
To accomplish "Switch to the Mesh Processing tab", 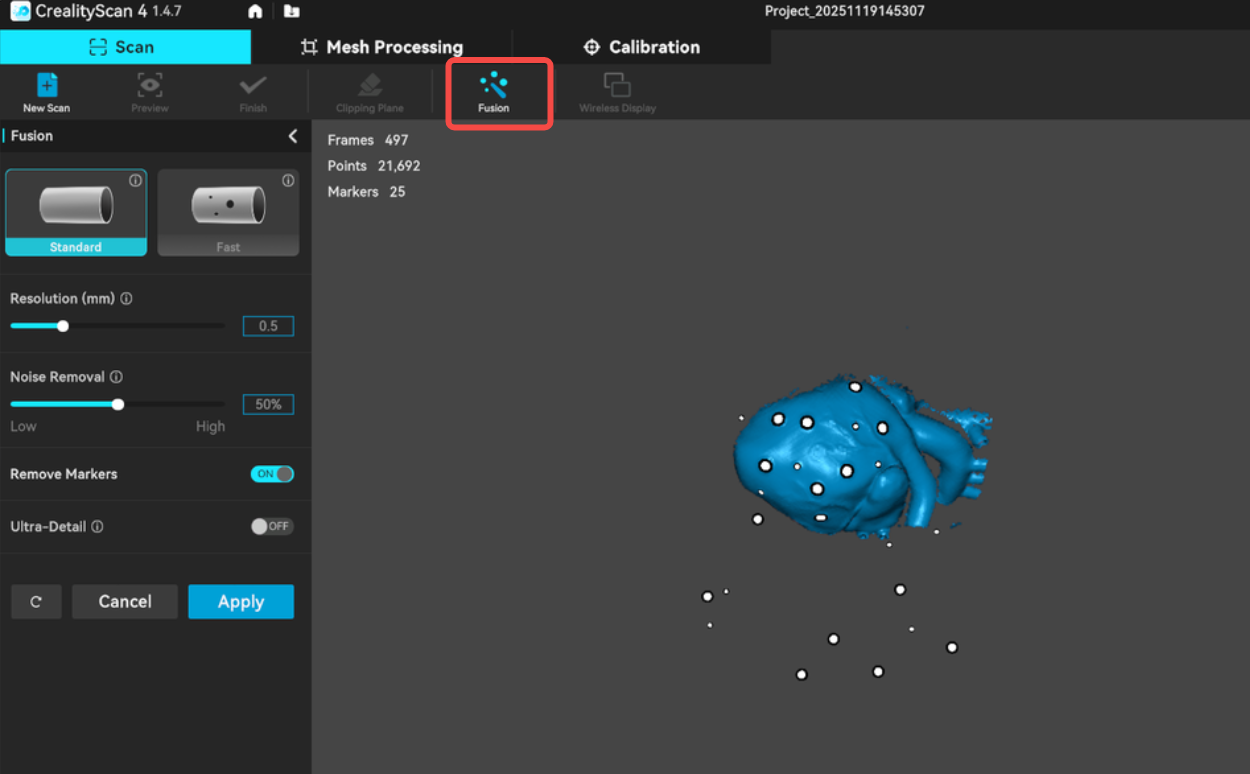I will point(382,47).
